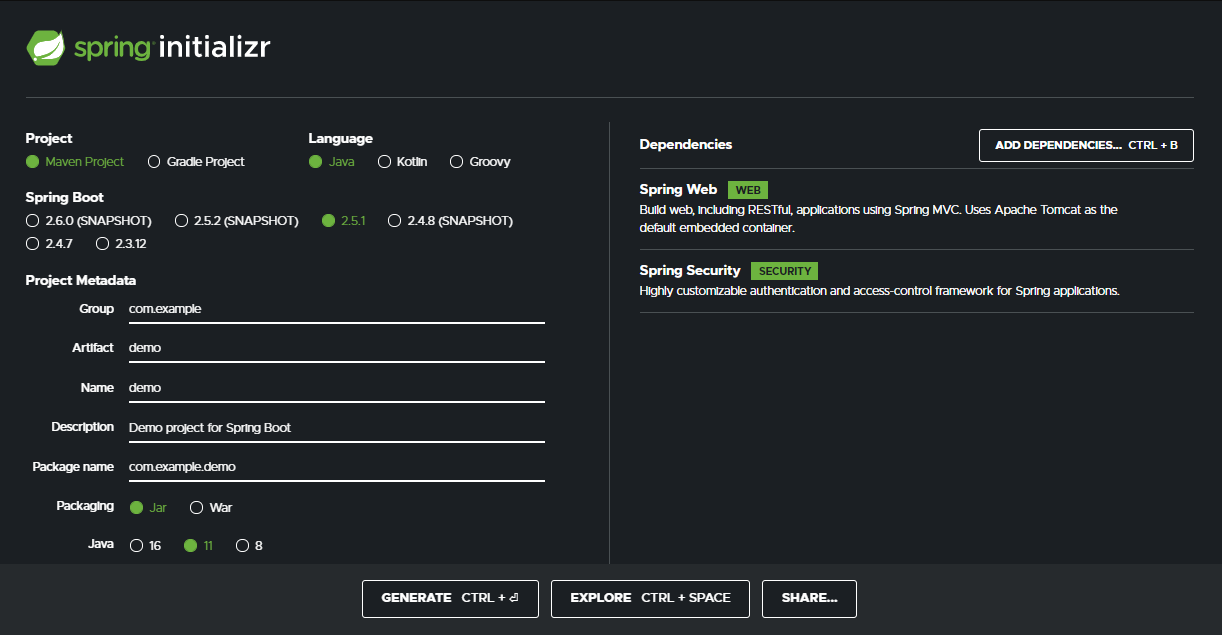1222x635 pixels.
Task: Edit the Package name field
Action: 336,467
